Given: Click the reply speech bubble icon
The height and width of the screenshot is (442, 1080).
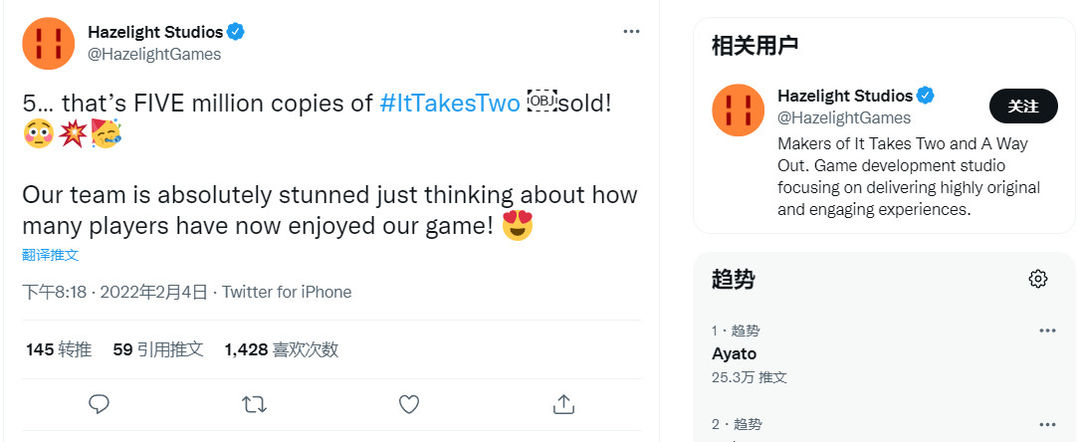Looking at the screenshot, I should click(99, 404).
